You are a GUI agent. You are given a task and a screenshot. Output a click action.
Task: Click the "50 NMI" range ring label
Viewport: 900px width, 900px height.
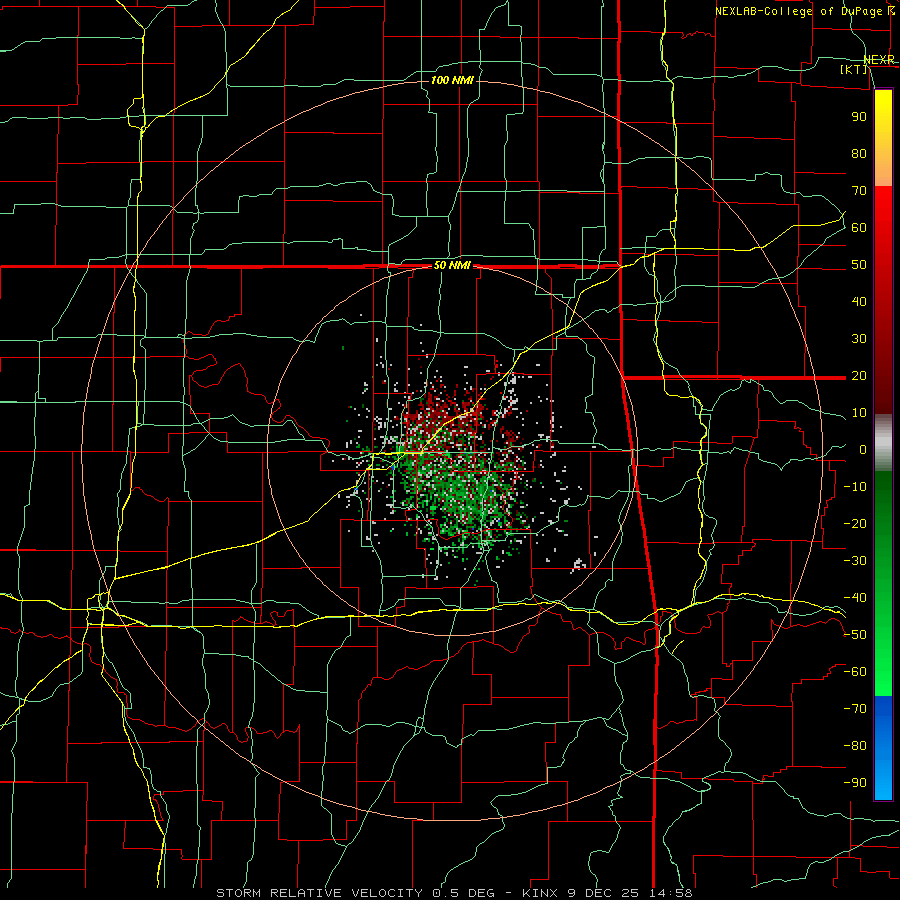452,265
